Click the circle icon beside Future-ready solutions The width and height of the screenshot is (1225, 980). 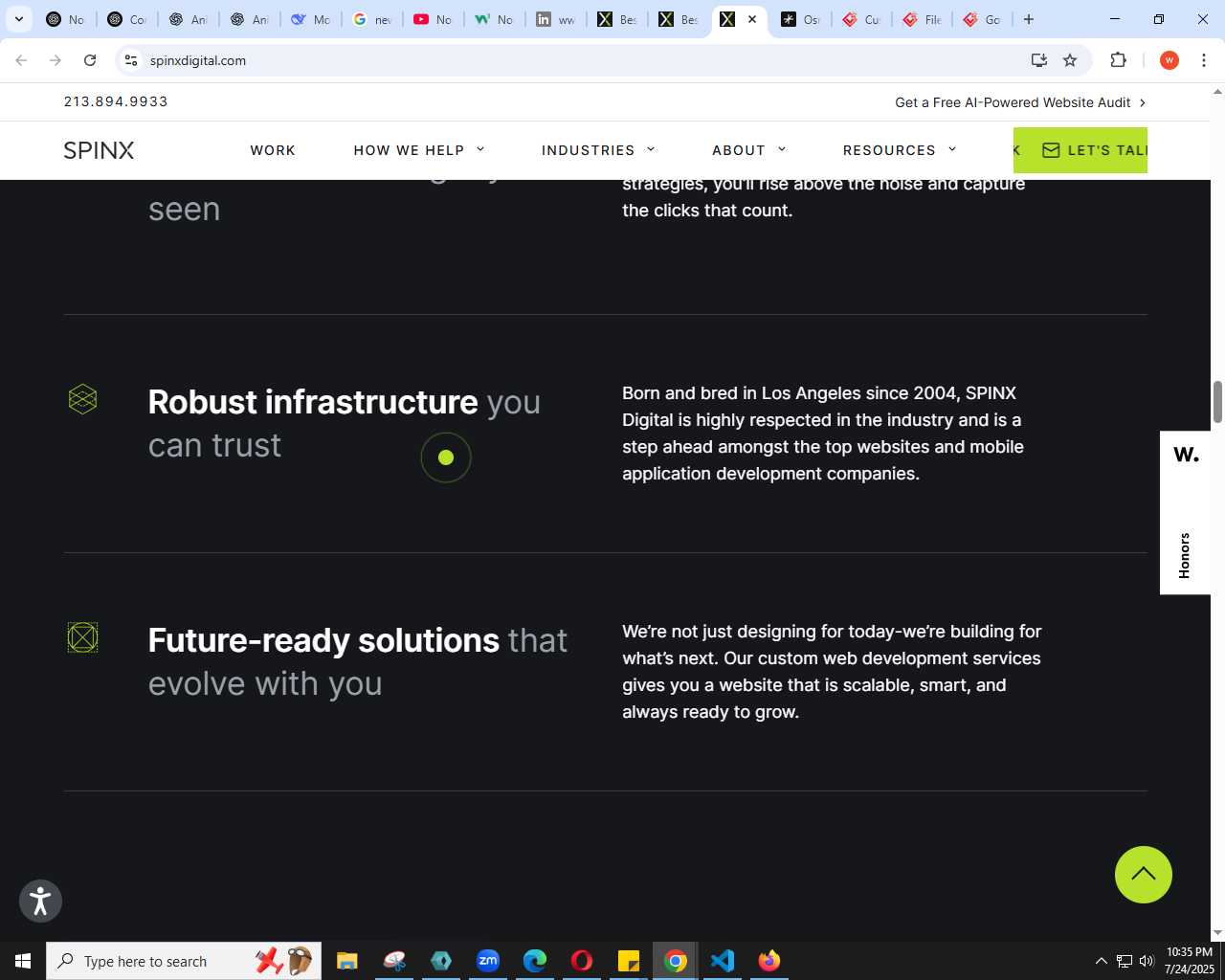click(83, 637)
